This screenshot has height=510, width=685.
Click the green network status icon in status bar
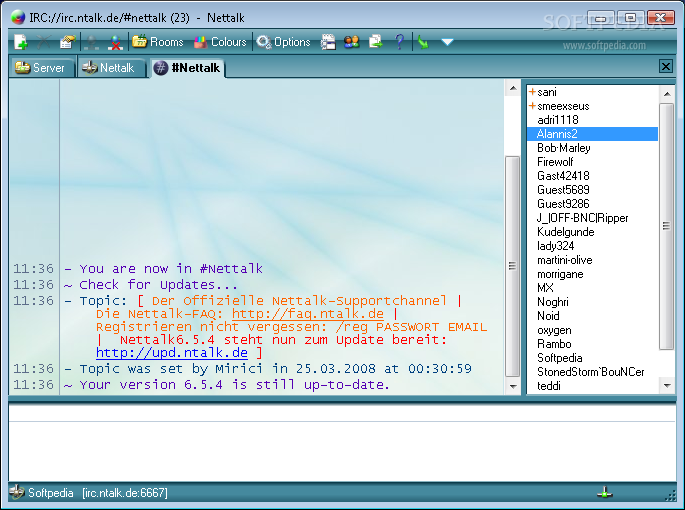coord(605,493)
